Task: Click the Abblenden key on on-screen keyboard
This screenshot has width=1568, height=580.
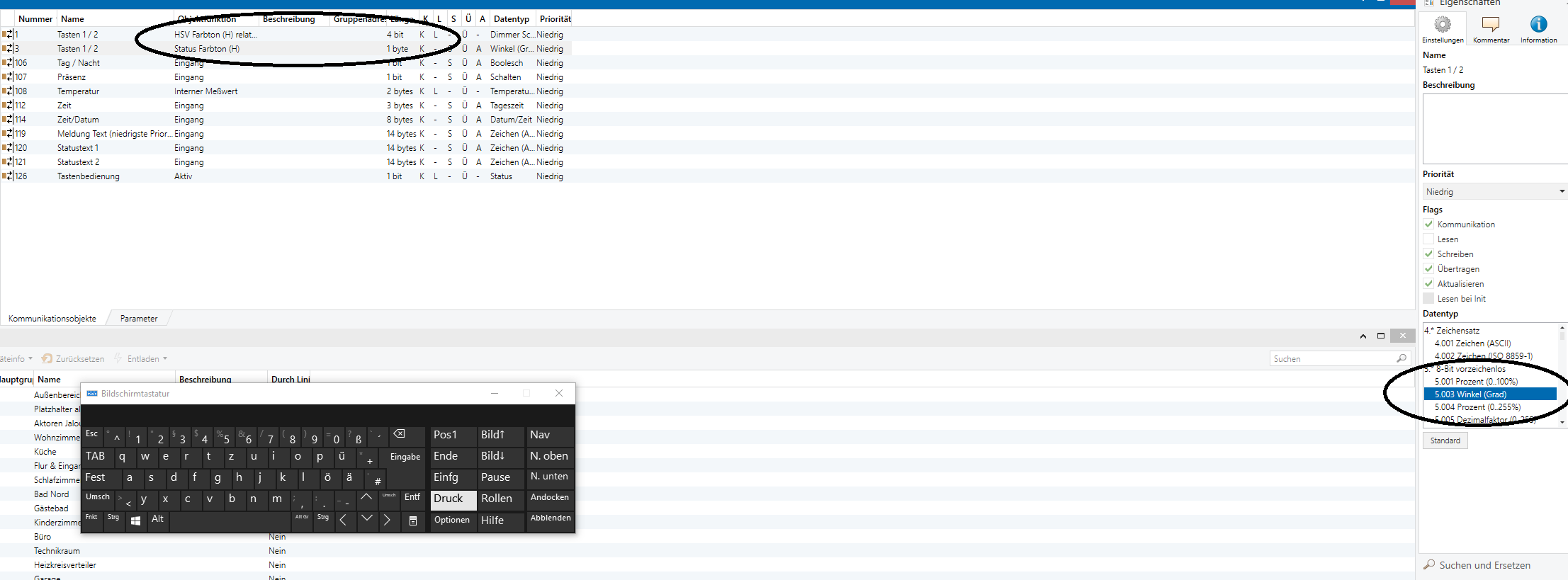Action: coord(549,521)
